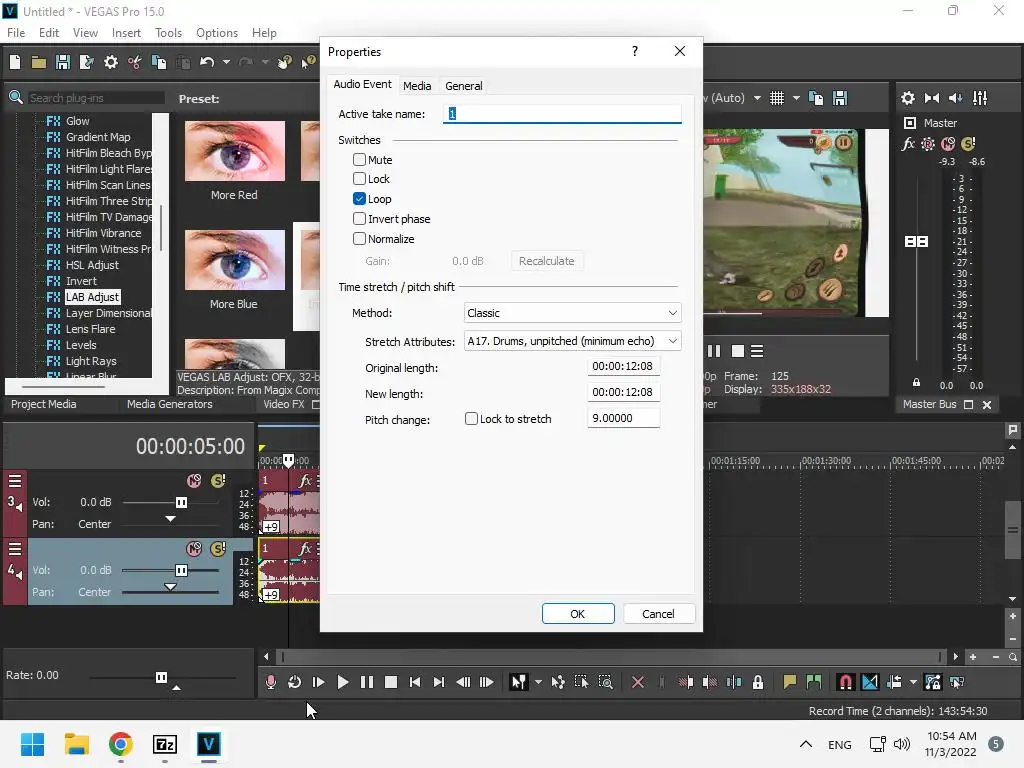This screenshot has height=768, width=1024.
Task: Check Lock to stretch option
Action: tap(471, 419)
